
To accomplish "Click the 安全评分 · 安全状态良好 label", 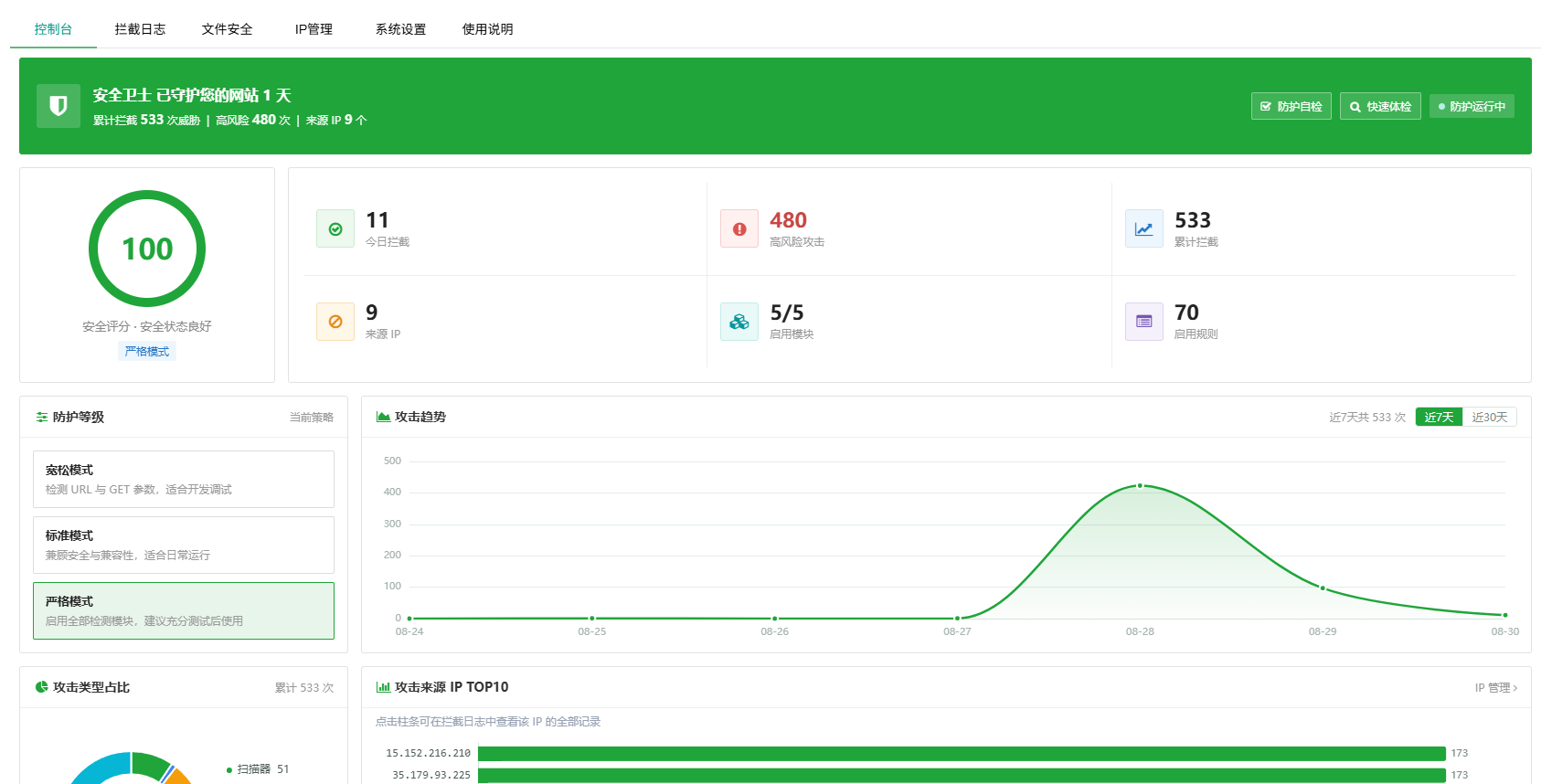I will (147, 326).
